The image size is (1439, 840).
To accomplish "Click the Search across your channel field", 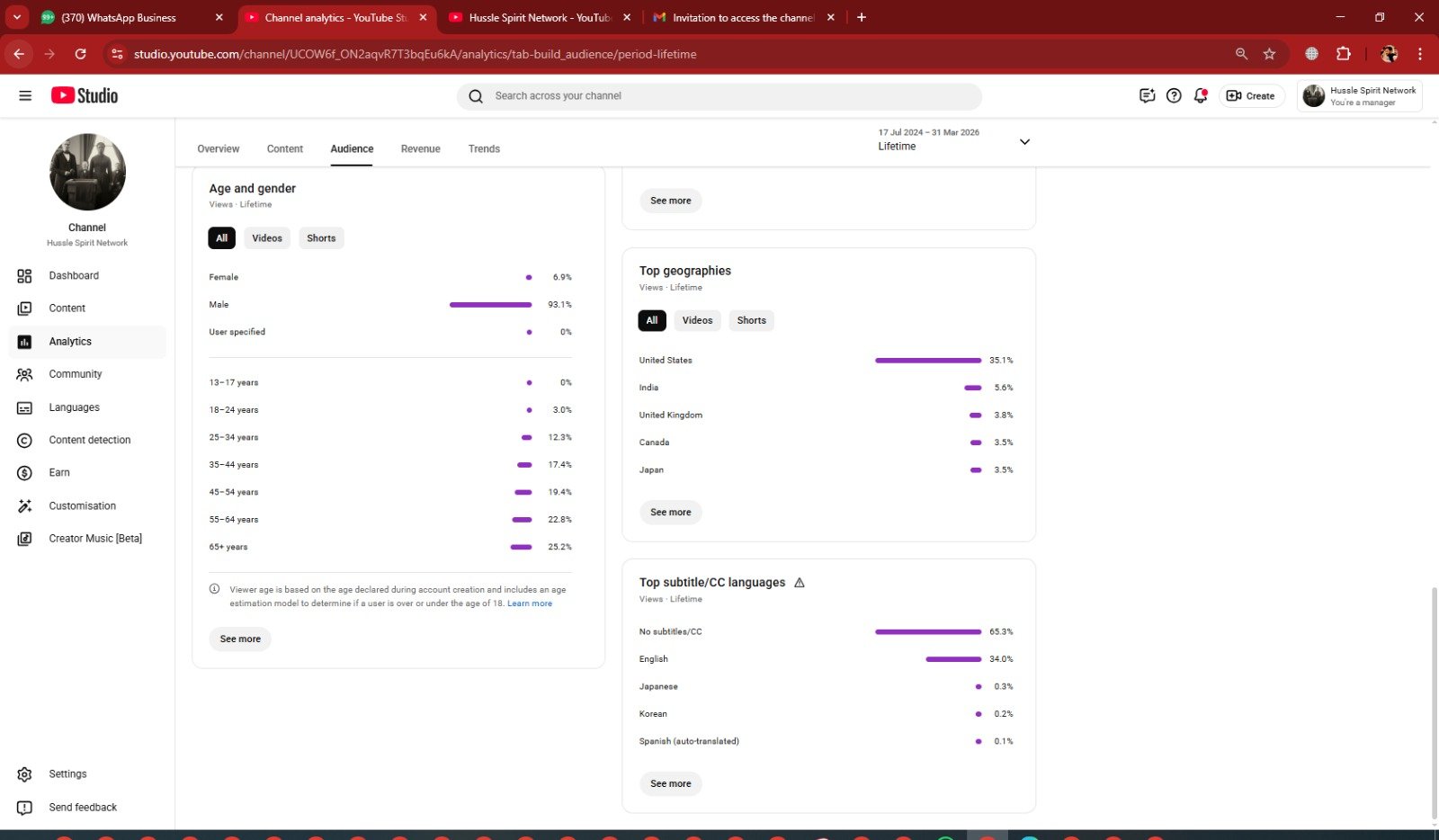I will coord(719,96).
